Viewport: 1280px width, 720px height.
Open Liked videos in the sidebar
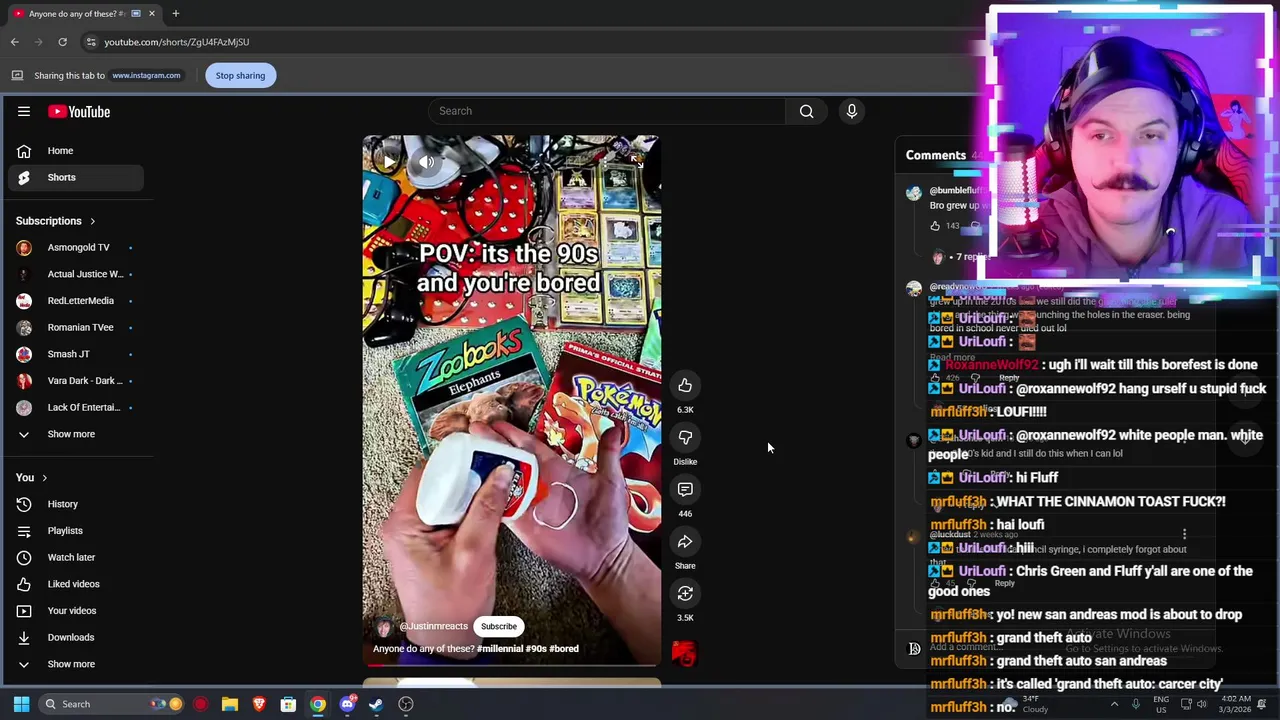point(76,584)
